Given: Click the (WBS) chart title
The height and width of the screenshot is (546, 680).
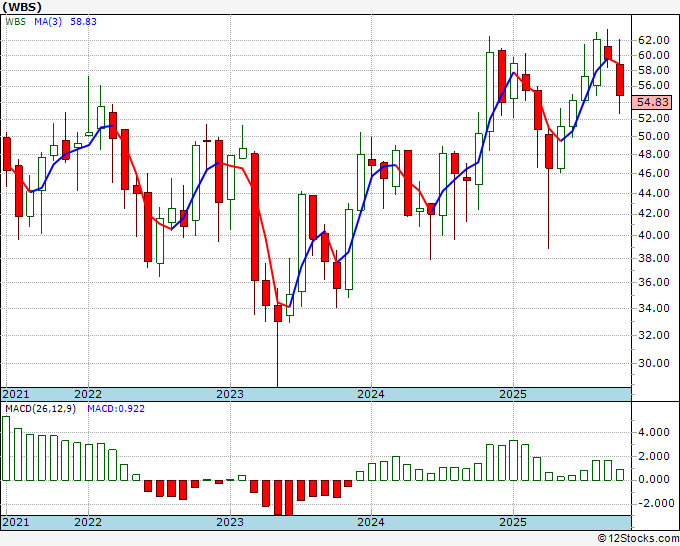Looking at the screenshot, I should coord(22,7).
